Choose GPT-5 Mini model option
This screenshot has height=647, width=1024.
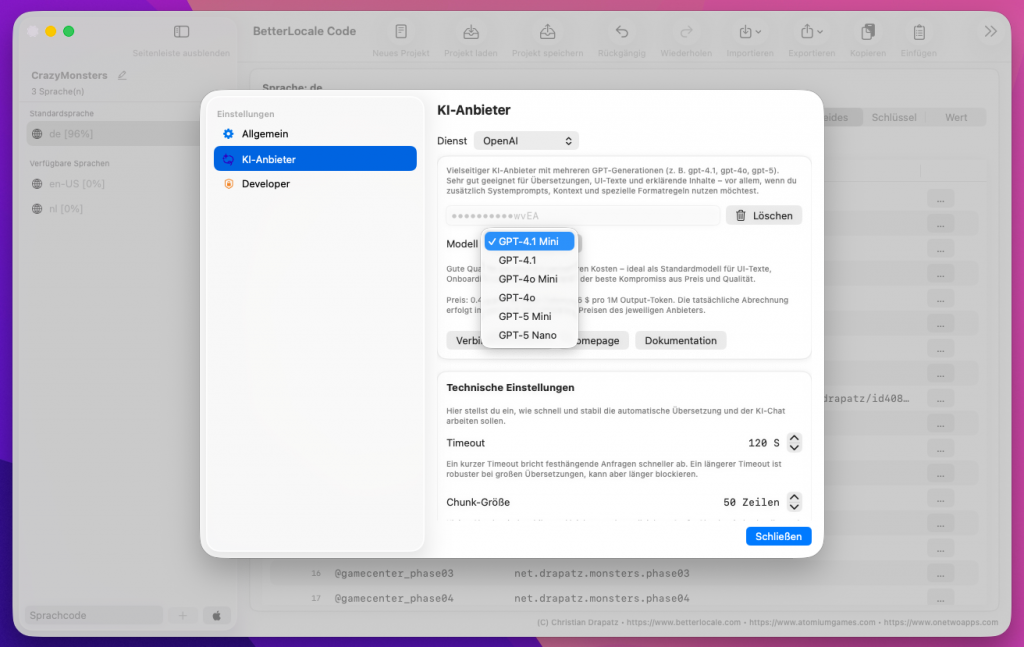tap(527, 316)
